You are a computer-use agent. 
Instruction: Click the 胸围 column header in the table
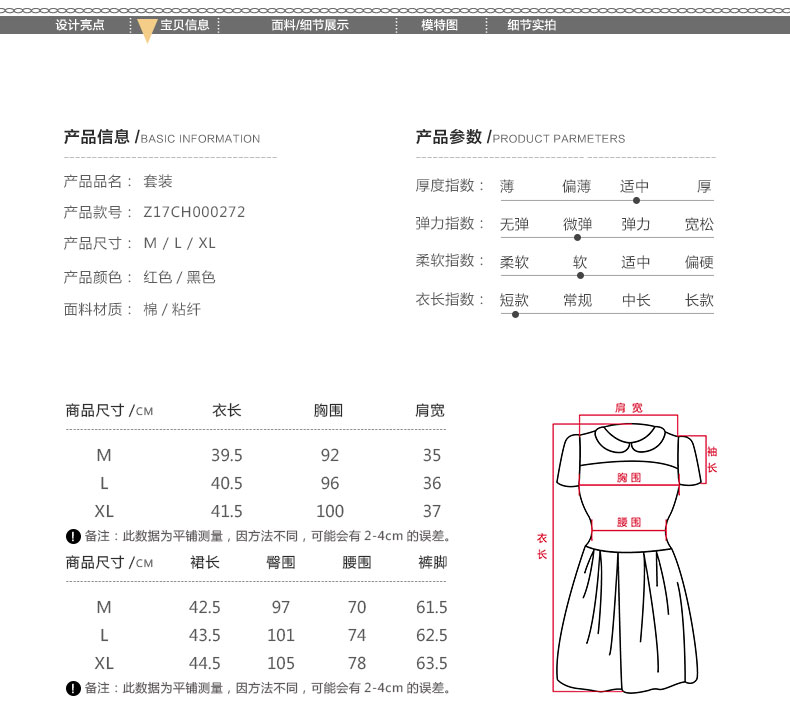coord(328,410)
